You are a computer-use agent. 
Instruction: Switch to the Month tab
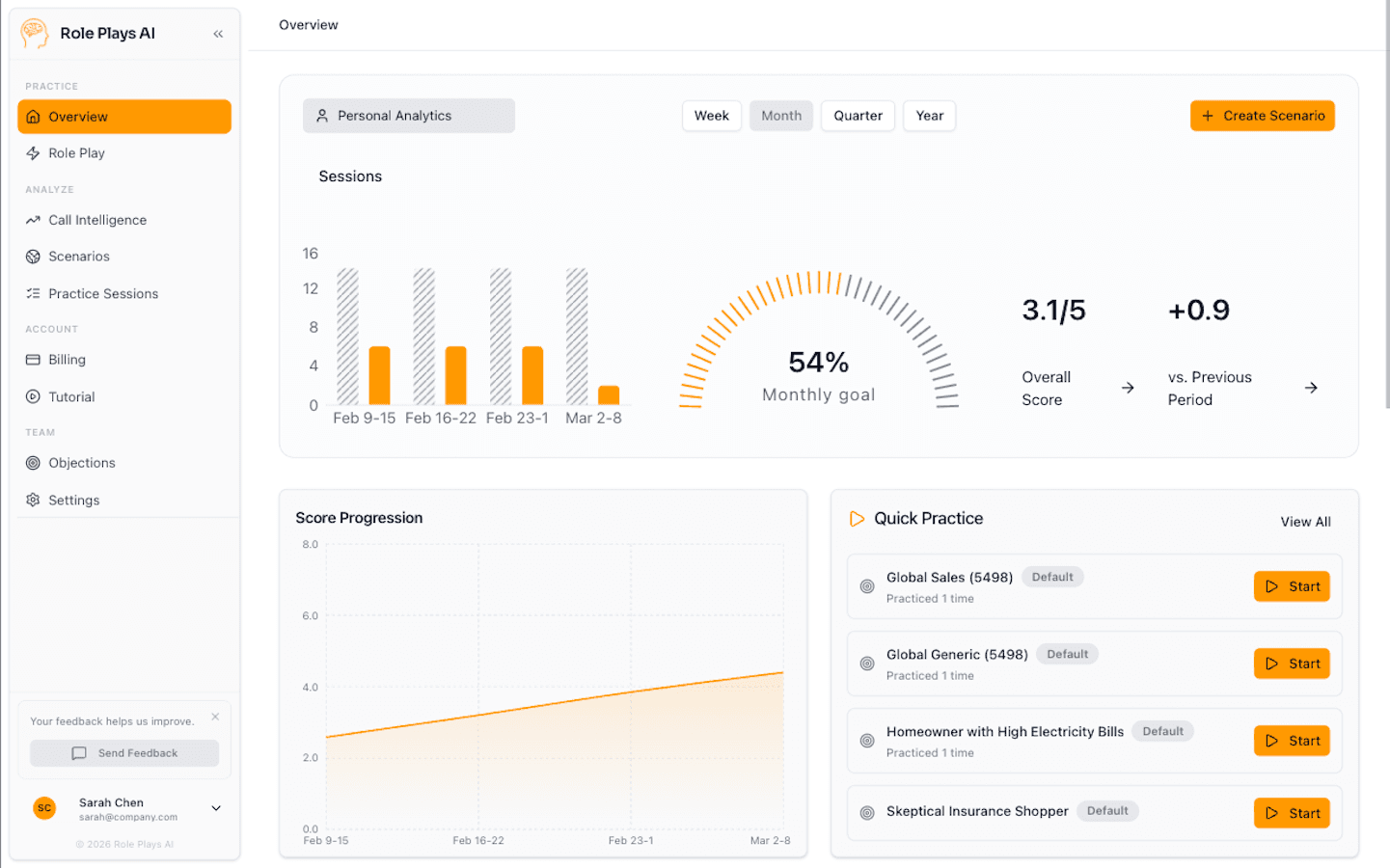coord(780,115)
